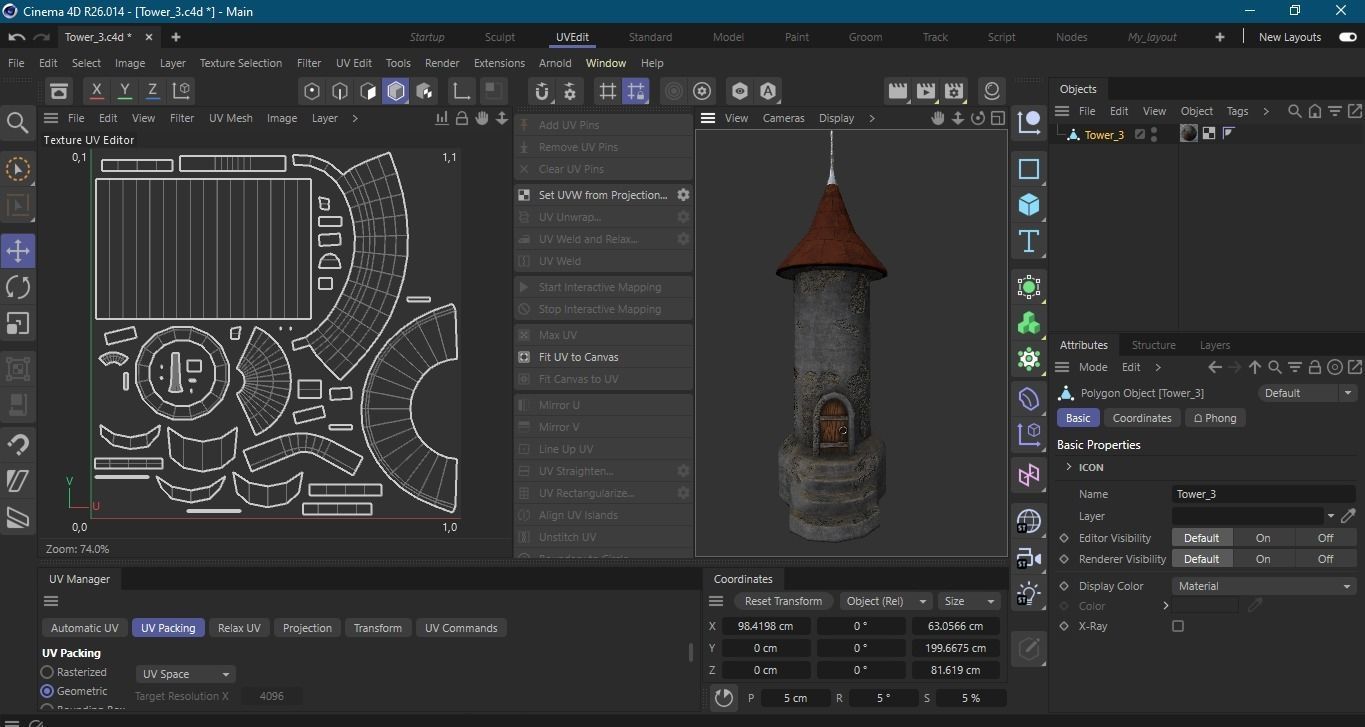Click the UV Commands button
The height and width of the screenshot is (727, 1365).
tap(461, 628)
